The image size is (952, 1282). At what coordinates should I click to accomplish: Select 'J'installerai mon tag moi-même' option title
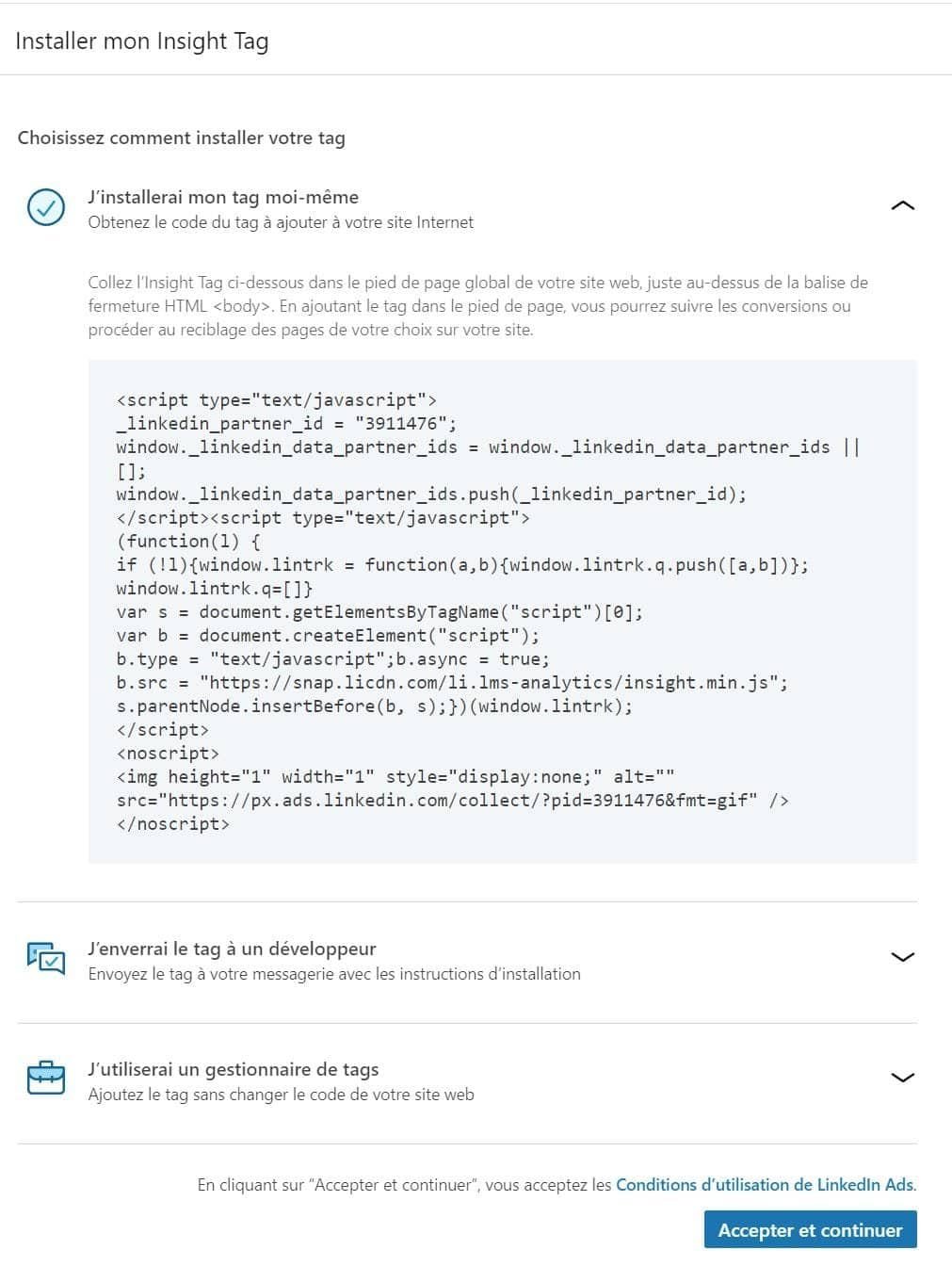pyautogui.click(x=223, y=197)
